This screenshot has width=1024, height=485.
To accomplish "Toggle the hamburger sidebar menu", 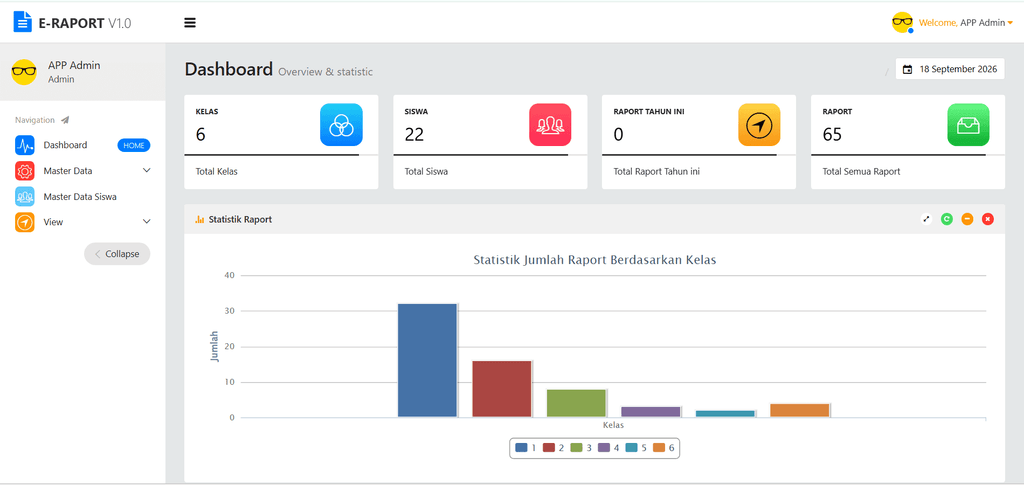I will 190,23.
